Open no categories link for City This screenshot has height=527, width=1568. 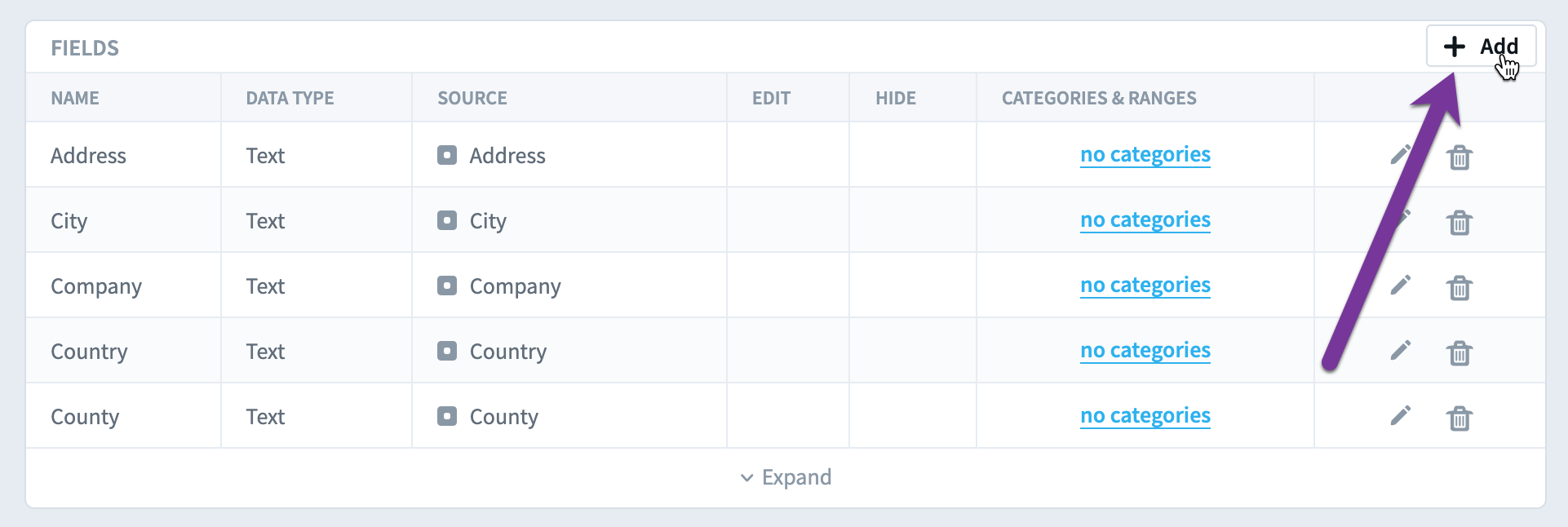pos(1145,219)
